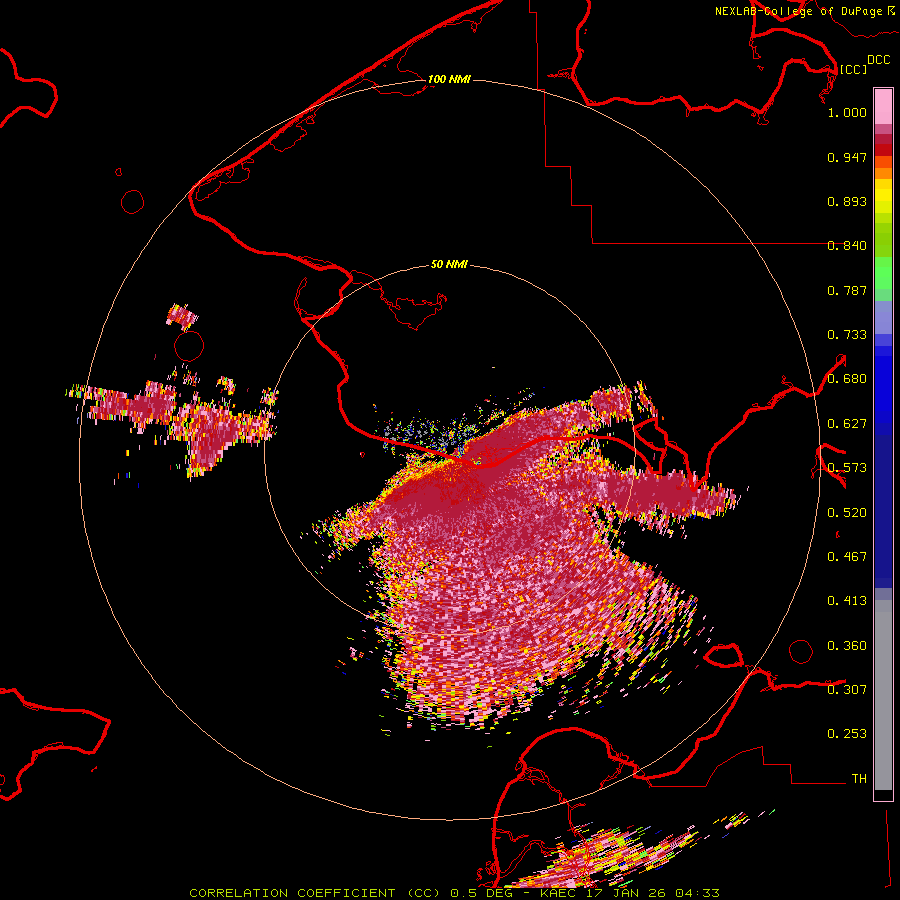Pick the light pink segment of color bar
Viewport: 900px width, 900px height.
click(x=883, y=106)
